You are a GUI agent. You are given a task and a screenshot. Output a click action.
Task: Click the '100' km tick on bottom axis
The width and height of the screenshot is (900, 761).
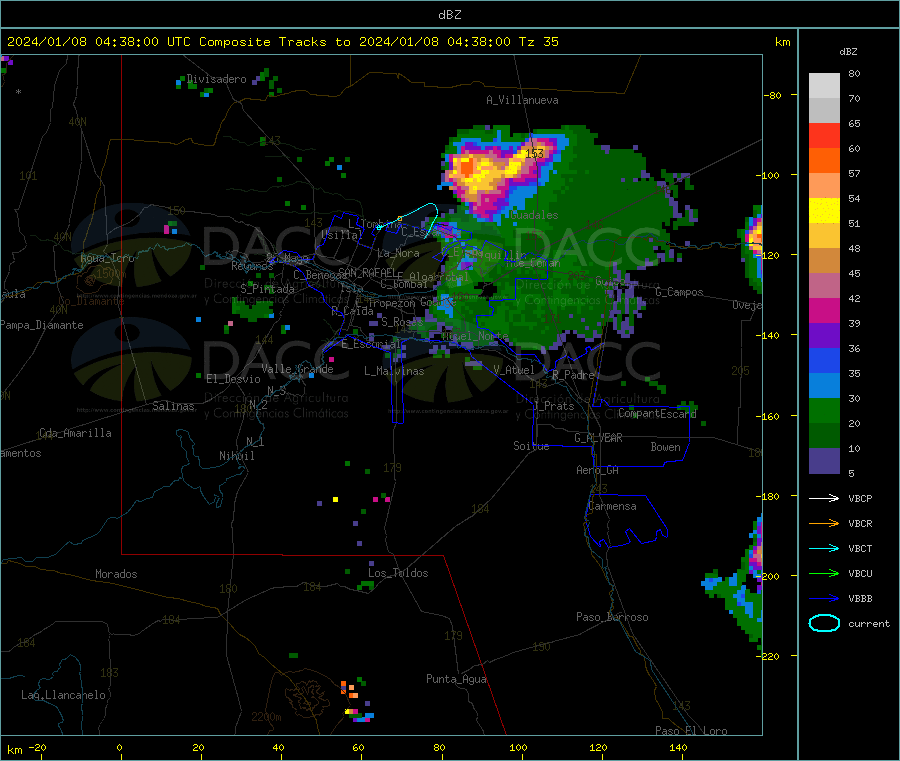click(518, 747)
